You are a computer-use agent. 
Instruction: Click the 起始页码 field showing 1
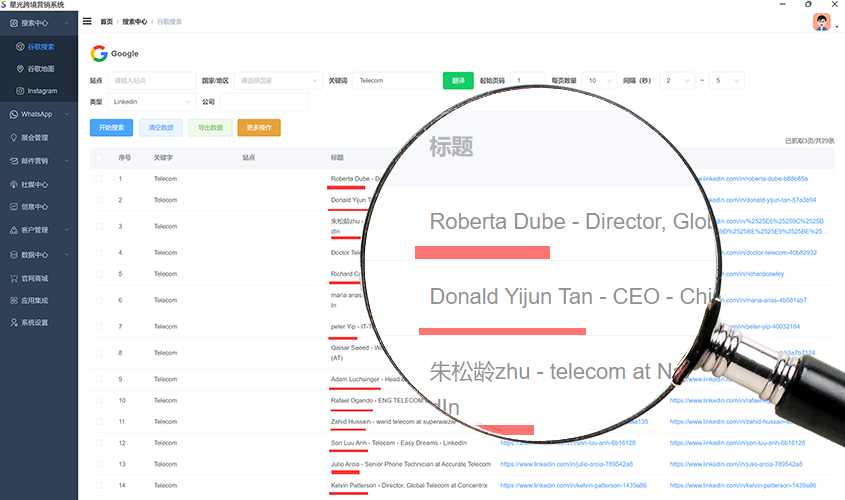coord(528,81)
